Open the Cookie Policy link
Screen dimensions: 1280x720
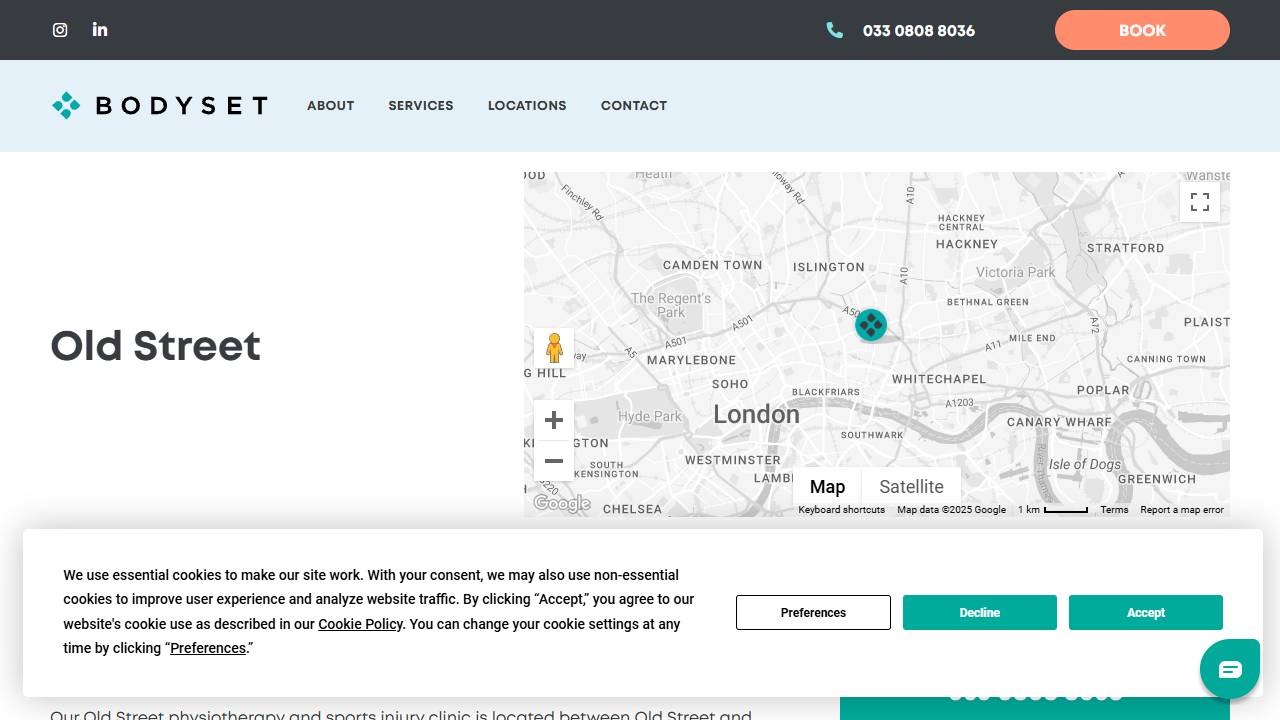[360, 624]
